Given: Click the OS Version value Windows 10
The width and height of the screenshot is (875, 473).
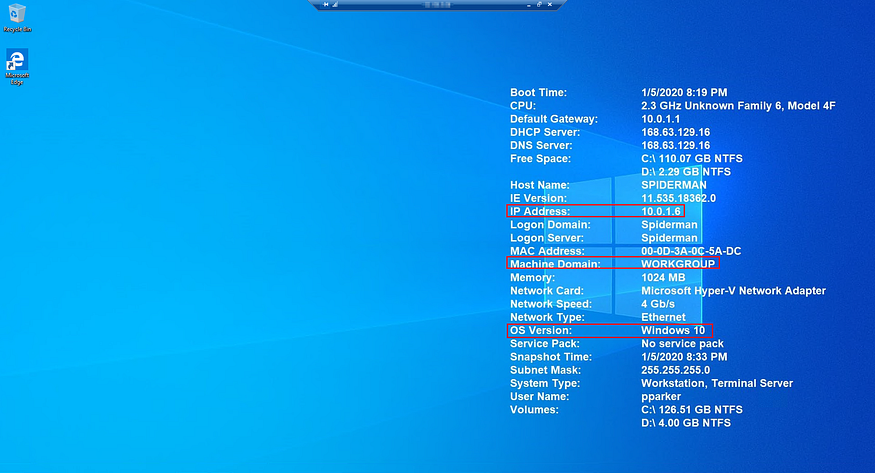Looking at the screenshot, I should click(673, 330).
